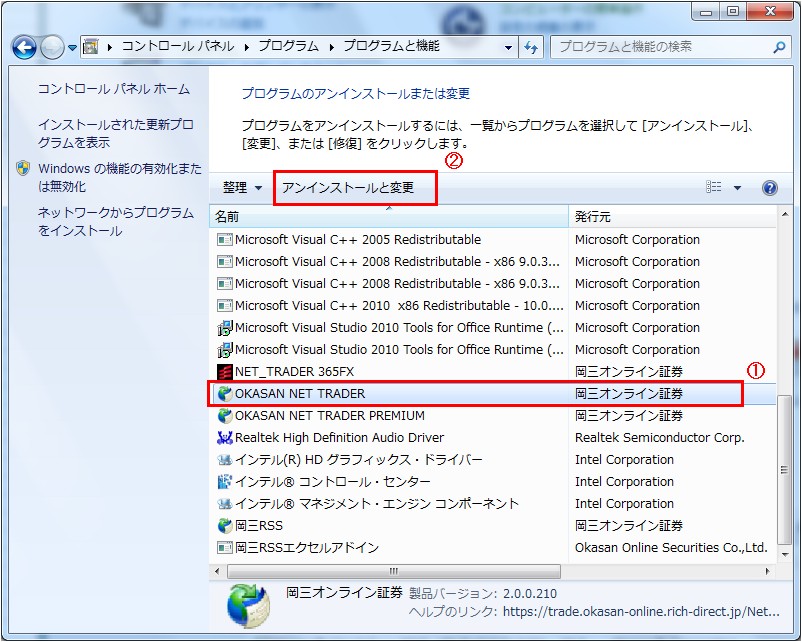The image size is (802, 642).
Task: Select 岡三RSS program entry
Action: click(x=493, y=525)
